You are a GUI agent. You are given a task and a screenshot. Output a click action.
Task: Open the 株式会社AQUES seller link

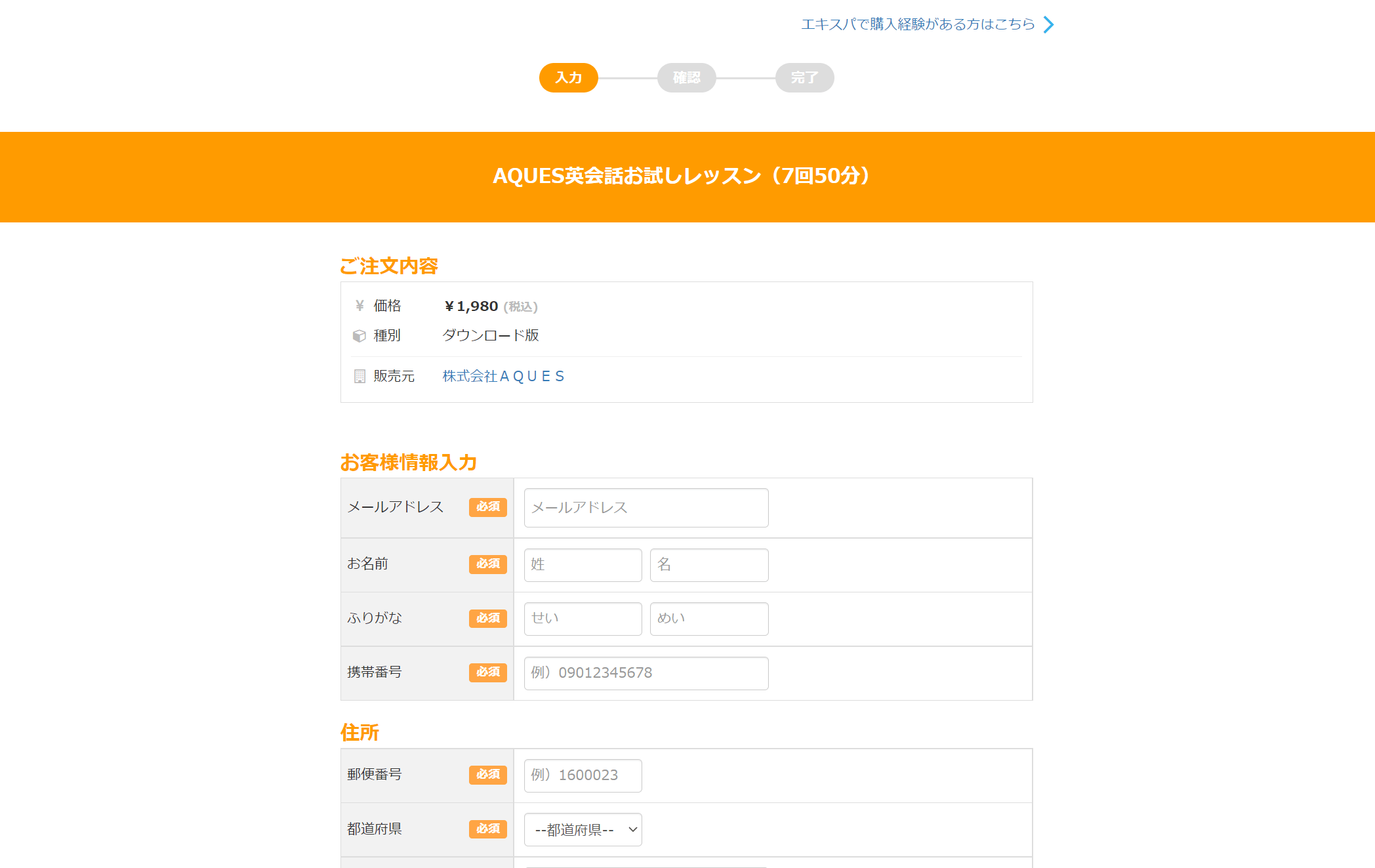click(503, 377)
